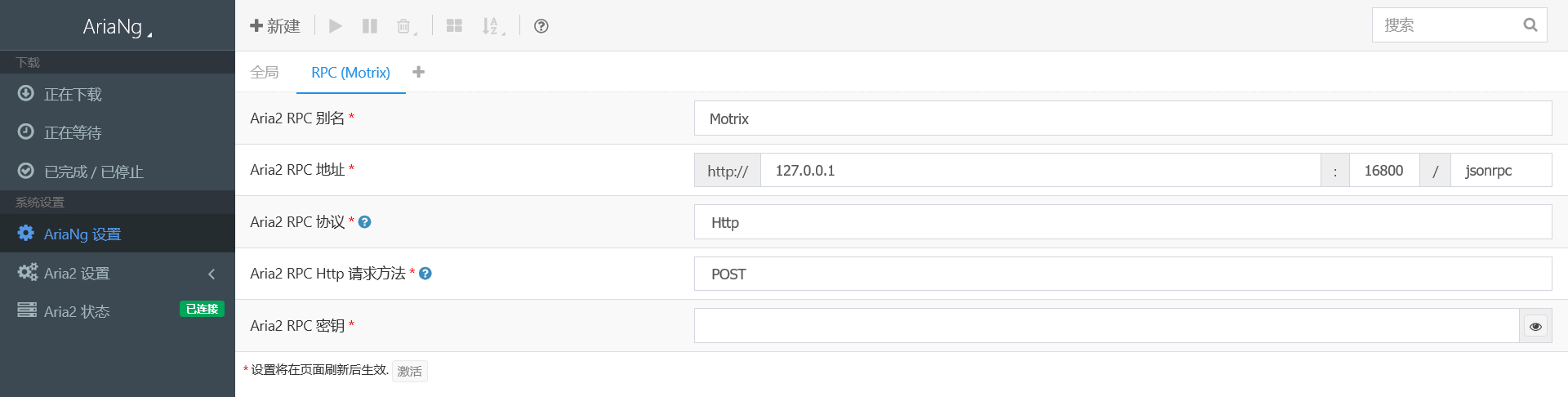The image size is (1568, 397).
Task: Click help icon beside Http 请求方法
Action: point(425,274)
